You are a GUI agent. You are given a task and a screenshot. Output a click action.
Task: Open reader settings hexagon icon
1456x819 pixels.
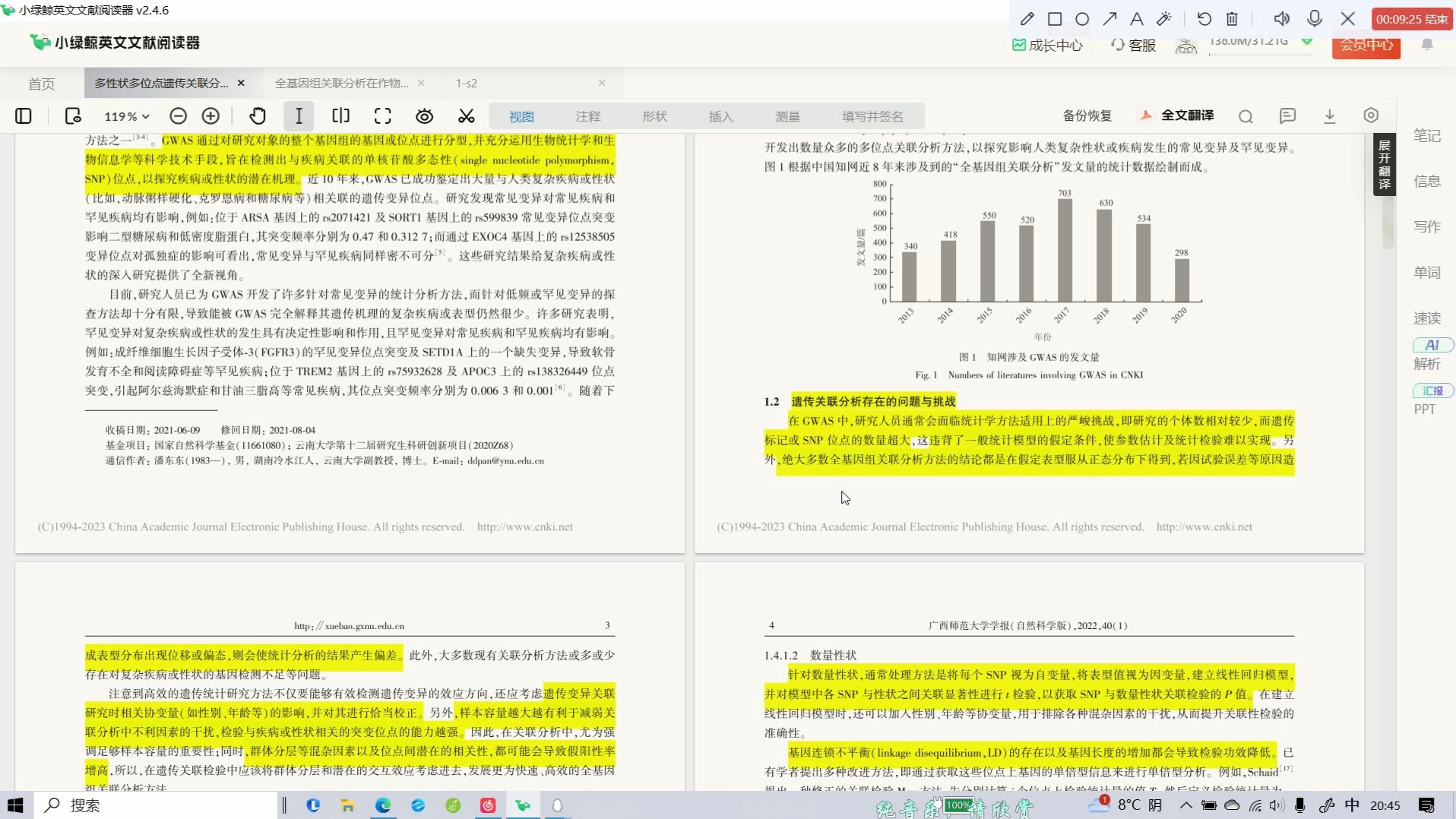(1371, 115)
